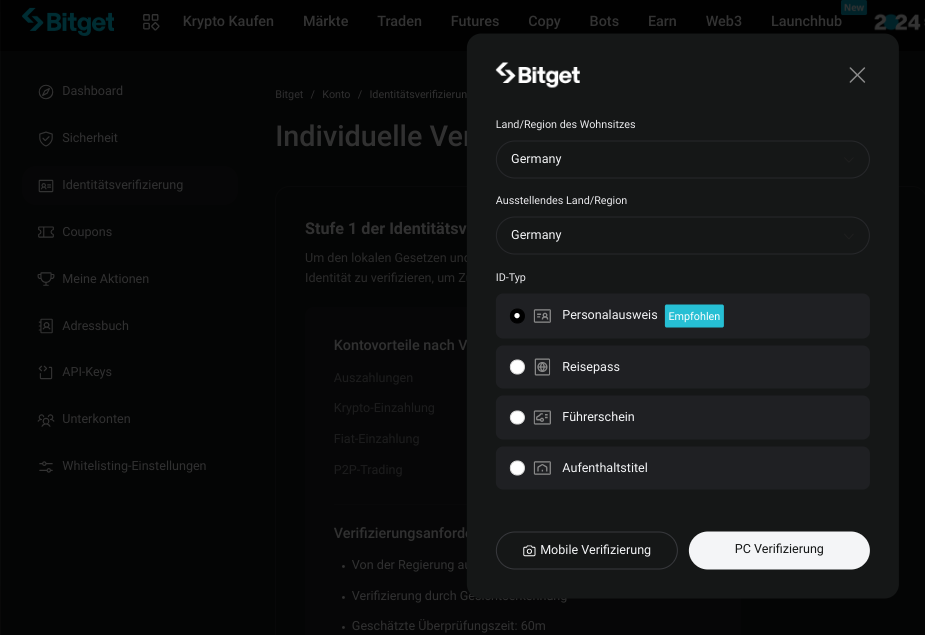This screenshot has width=925, height=635.
Task: Click the Aufenthaltstitel permit icon
Action: click(x=542, y=468)
